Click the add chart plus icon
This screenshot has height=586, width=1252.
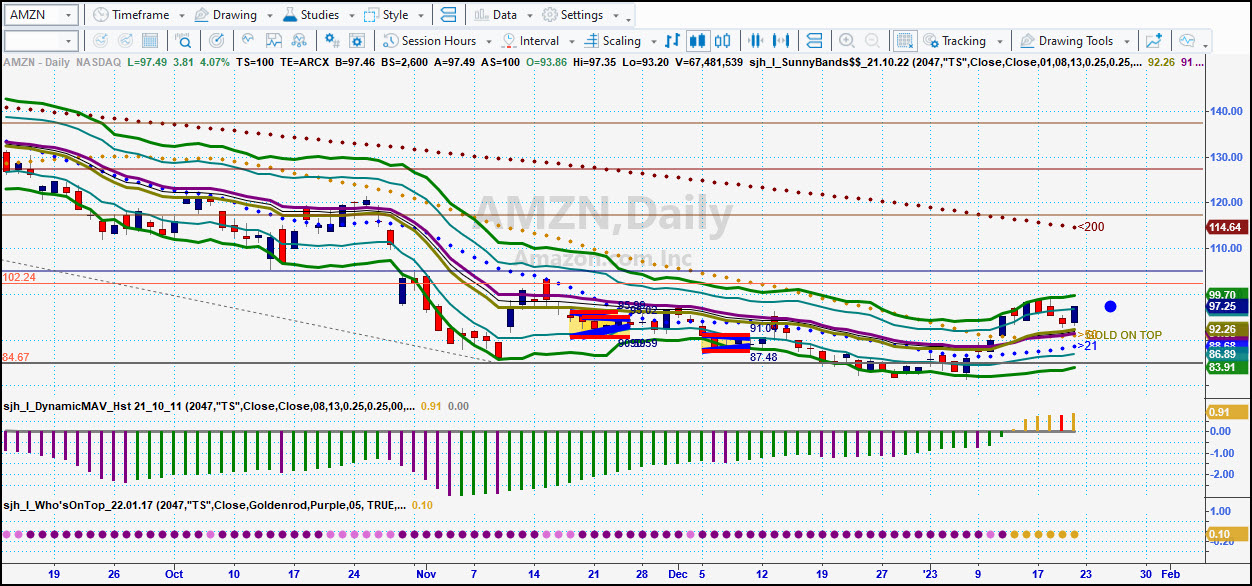[1155, 41]
